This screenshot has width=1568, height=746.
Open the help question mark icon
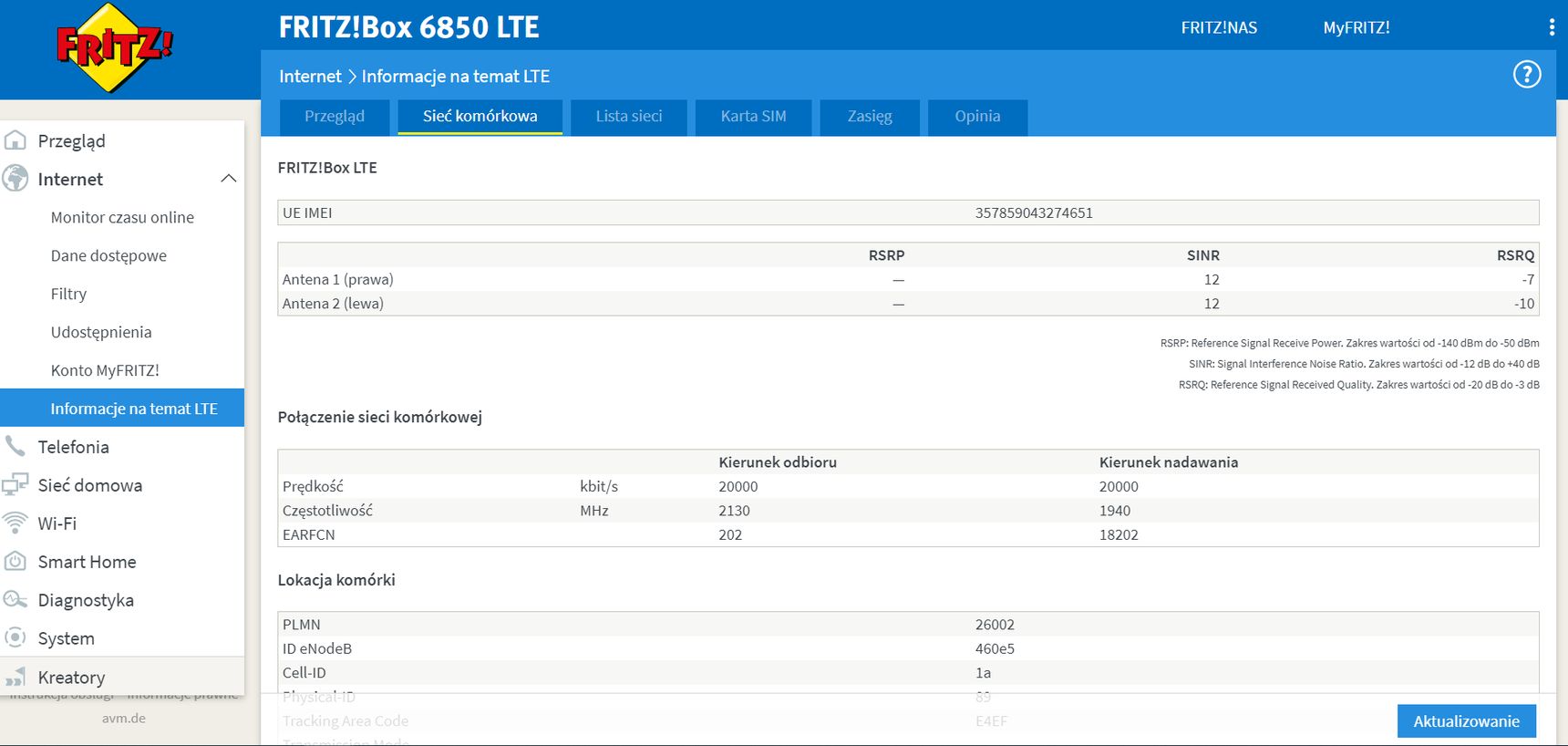[x=1527, y=75]
